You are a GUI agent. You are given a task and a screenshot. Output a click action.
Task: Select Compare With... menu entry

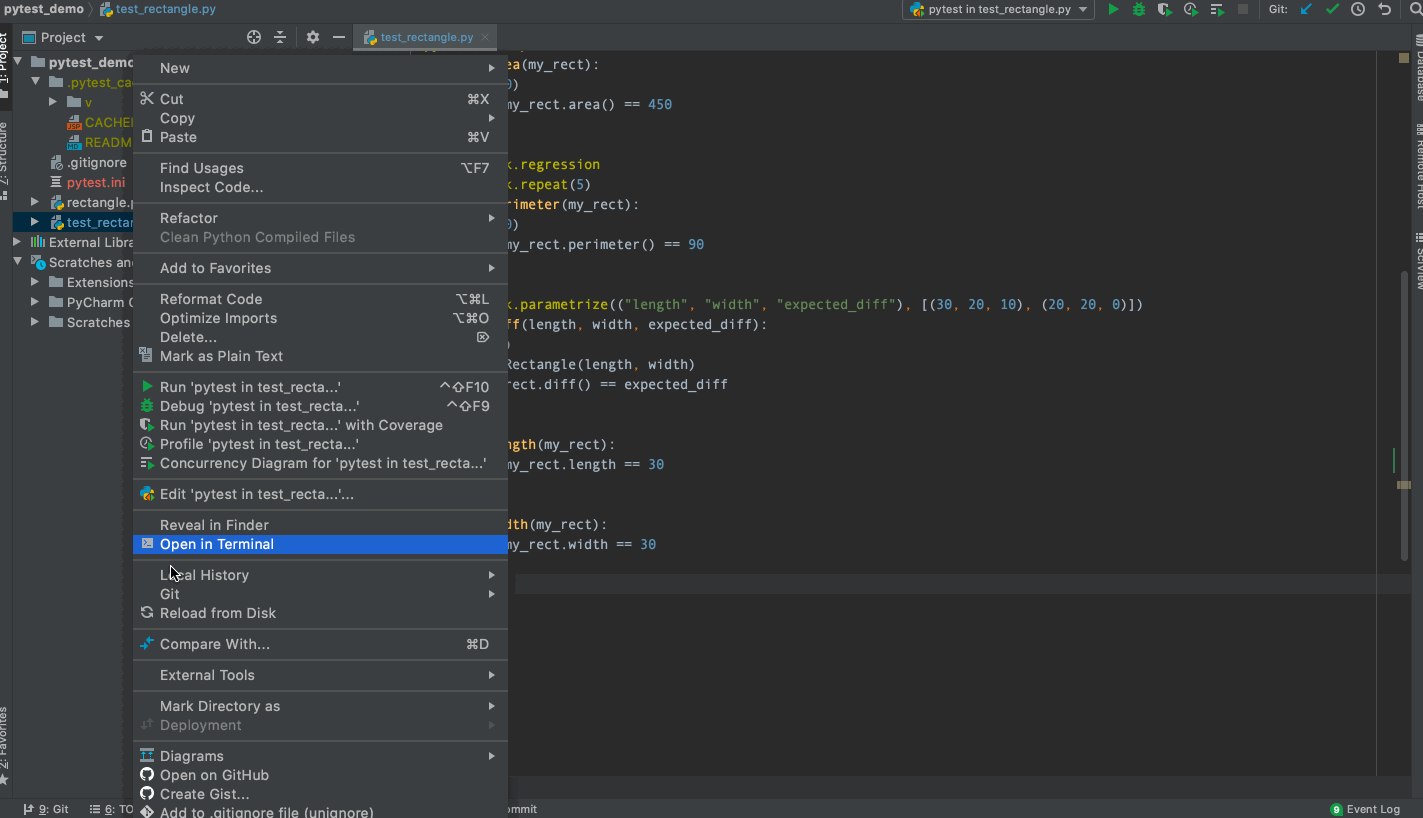point(320,644)
